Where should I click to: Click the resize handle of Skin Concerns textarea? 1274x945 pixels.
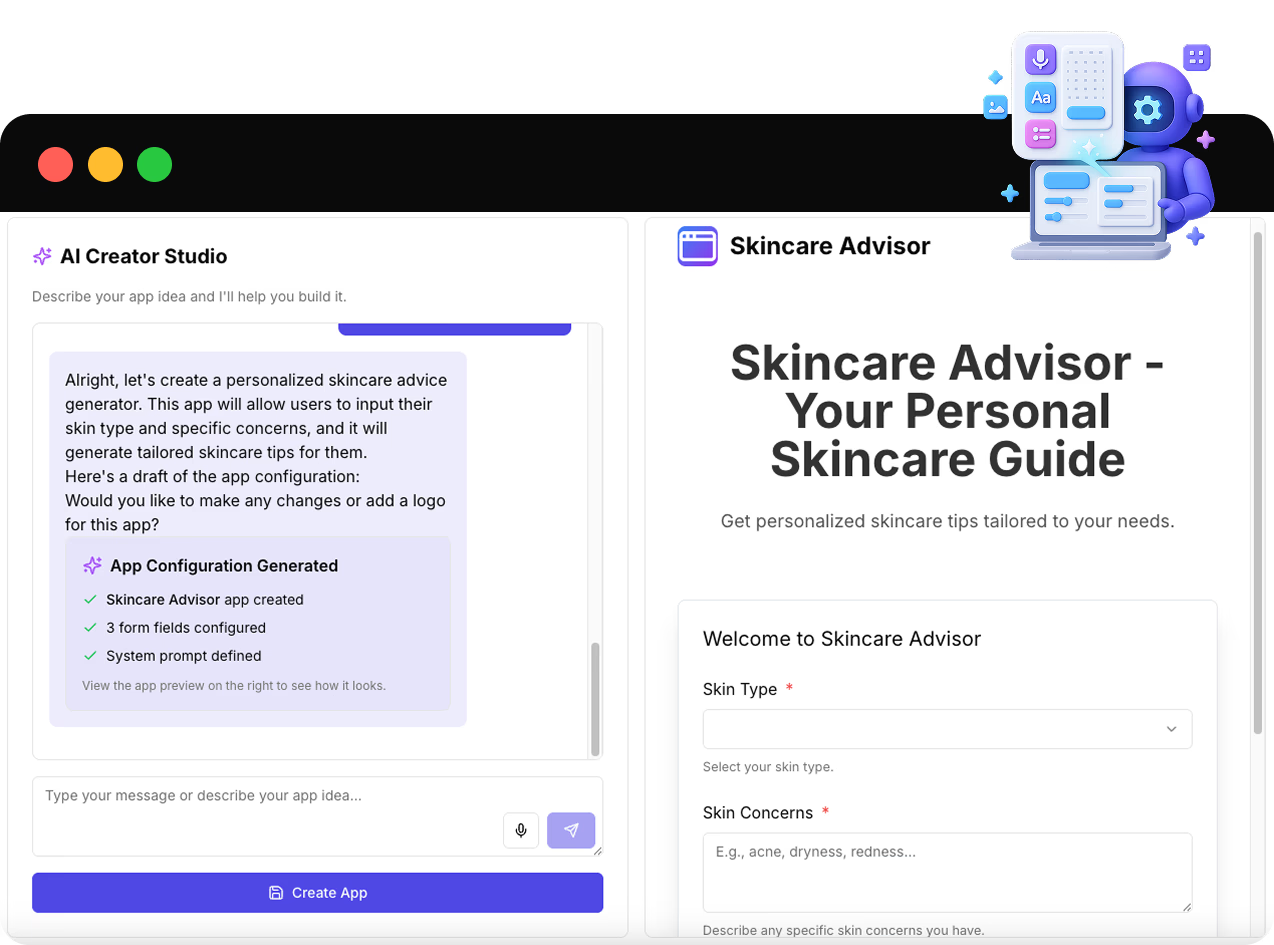tap(1186, 907)
